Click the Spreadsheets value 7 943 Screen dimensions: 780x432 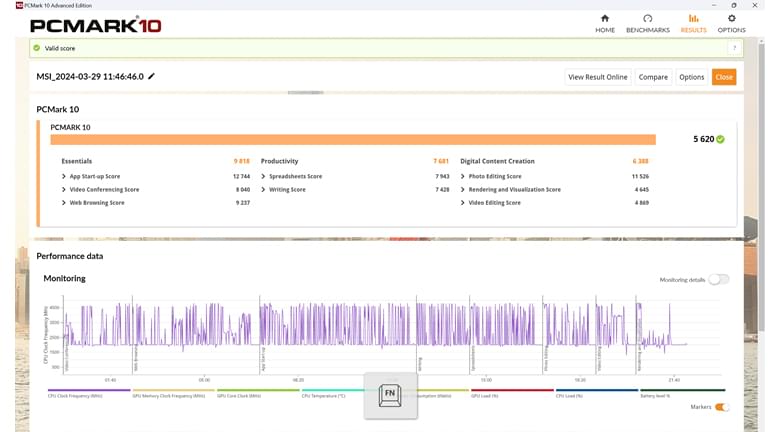[442, 176]
